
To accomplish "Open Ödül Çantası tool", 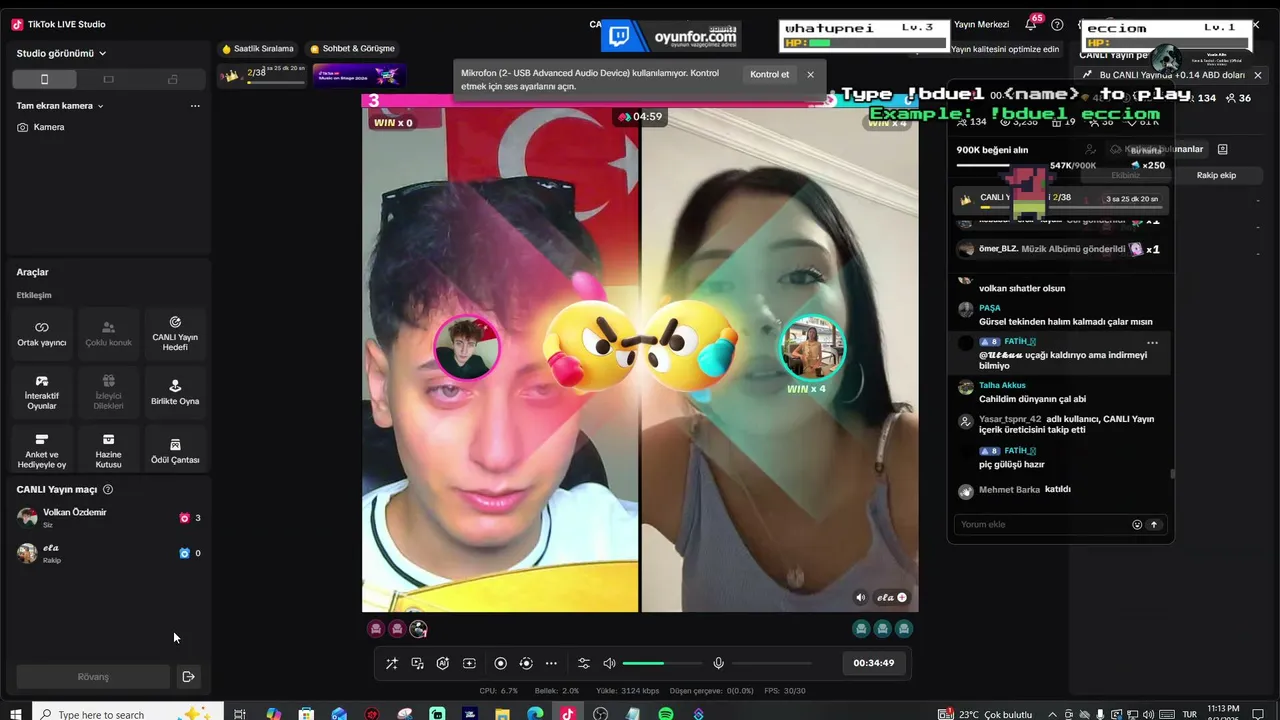I will 175,452.
